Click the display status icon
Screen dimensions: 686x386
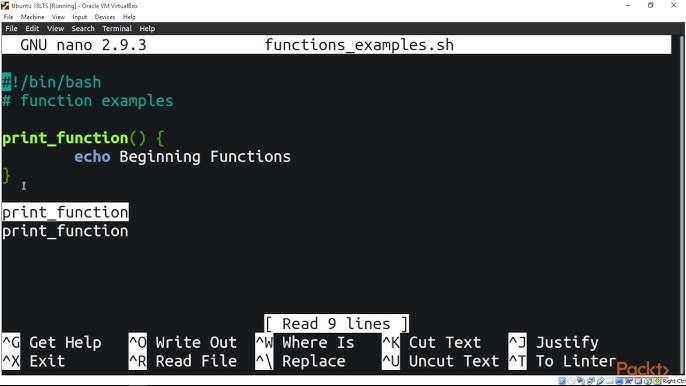coord(620,381)
